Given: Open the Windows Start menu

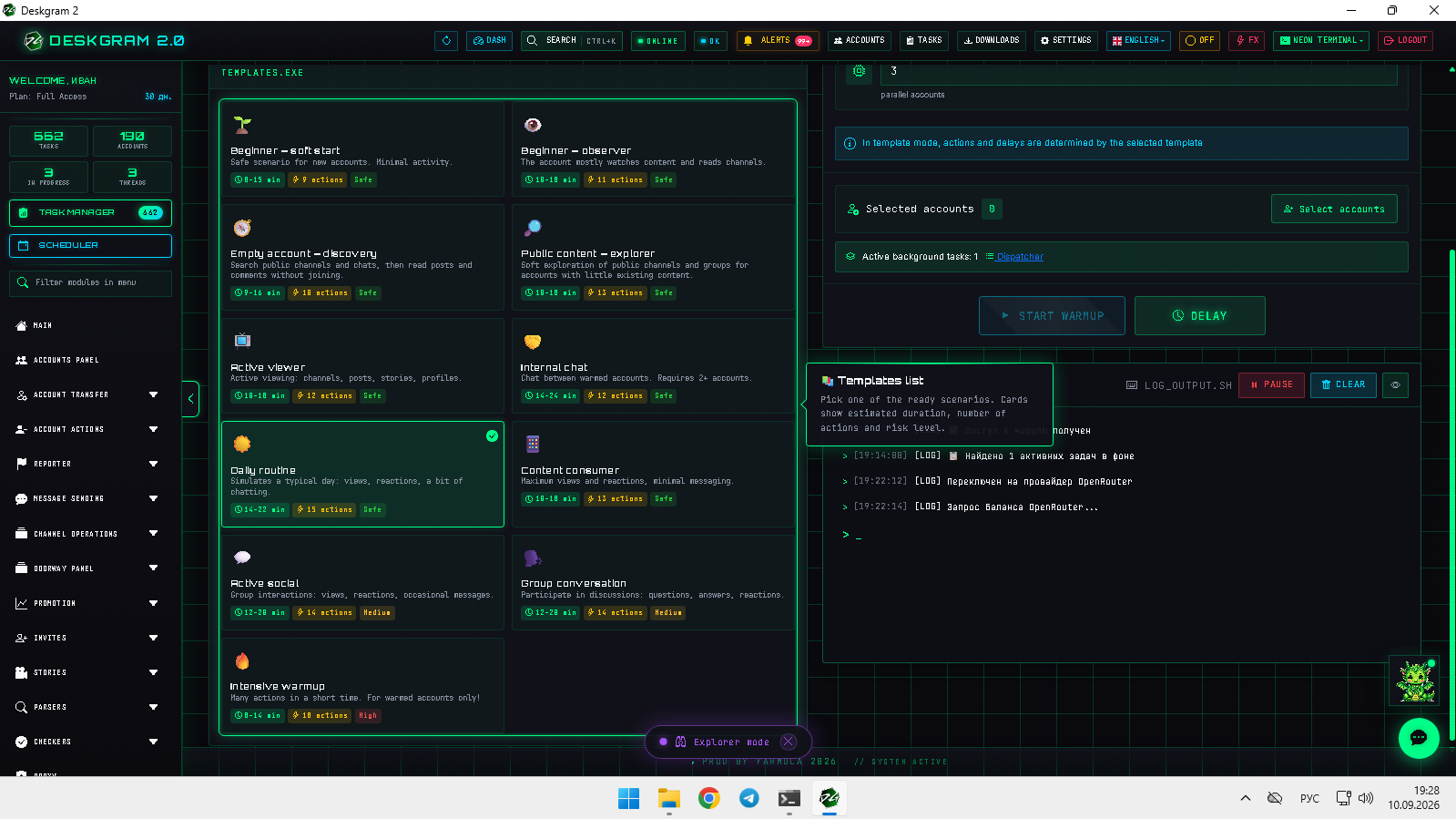Looking at the screenshot, I should (x=629, y=798).
